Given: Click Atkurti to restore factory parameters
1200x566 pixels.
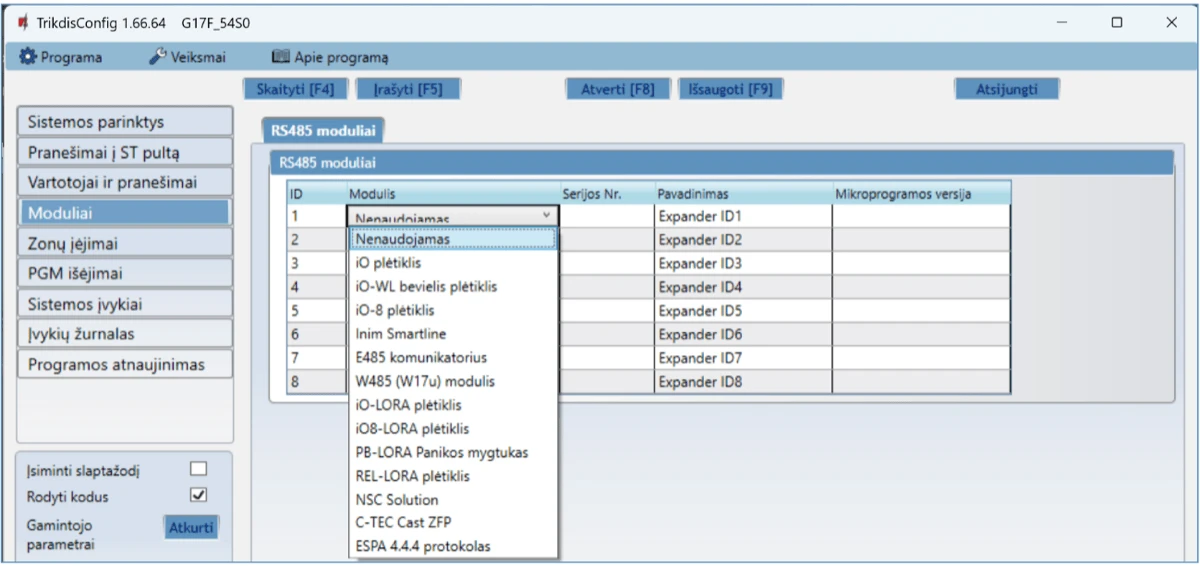Looking at the screenshot, I should tap(190, 528).
